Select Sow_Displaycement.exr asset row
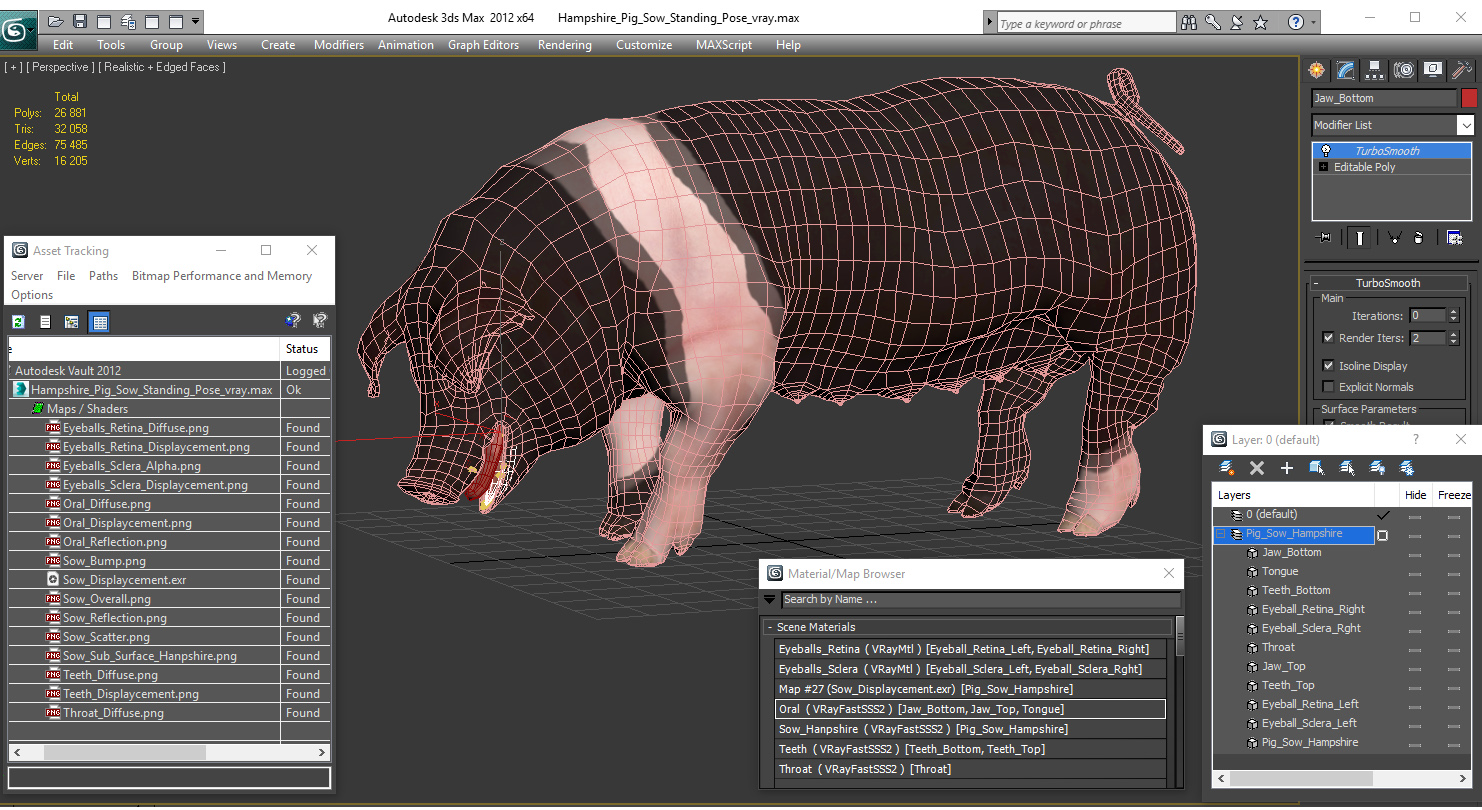This screenshot has width=1482, height=810. (x=169, y=580)
